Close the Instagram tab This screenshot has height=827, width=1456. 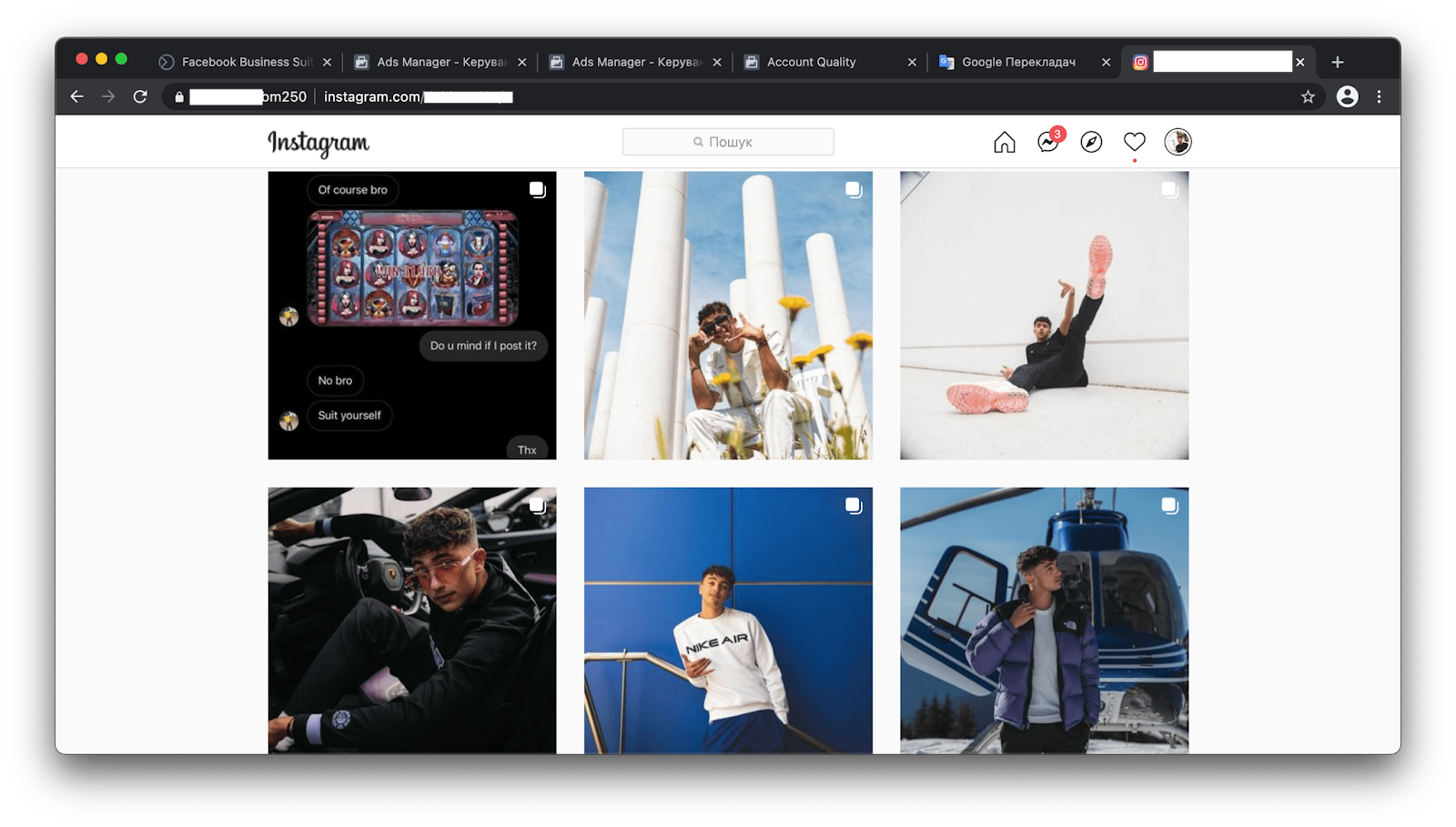pyautogui.click(x=1300, y=62)
